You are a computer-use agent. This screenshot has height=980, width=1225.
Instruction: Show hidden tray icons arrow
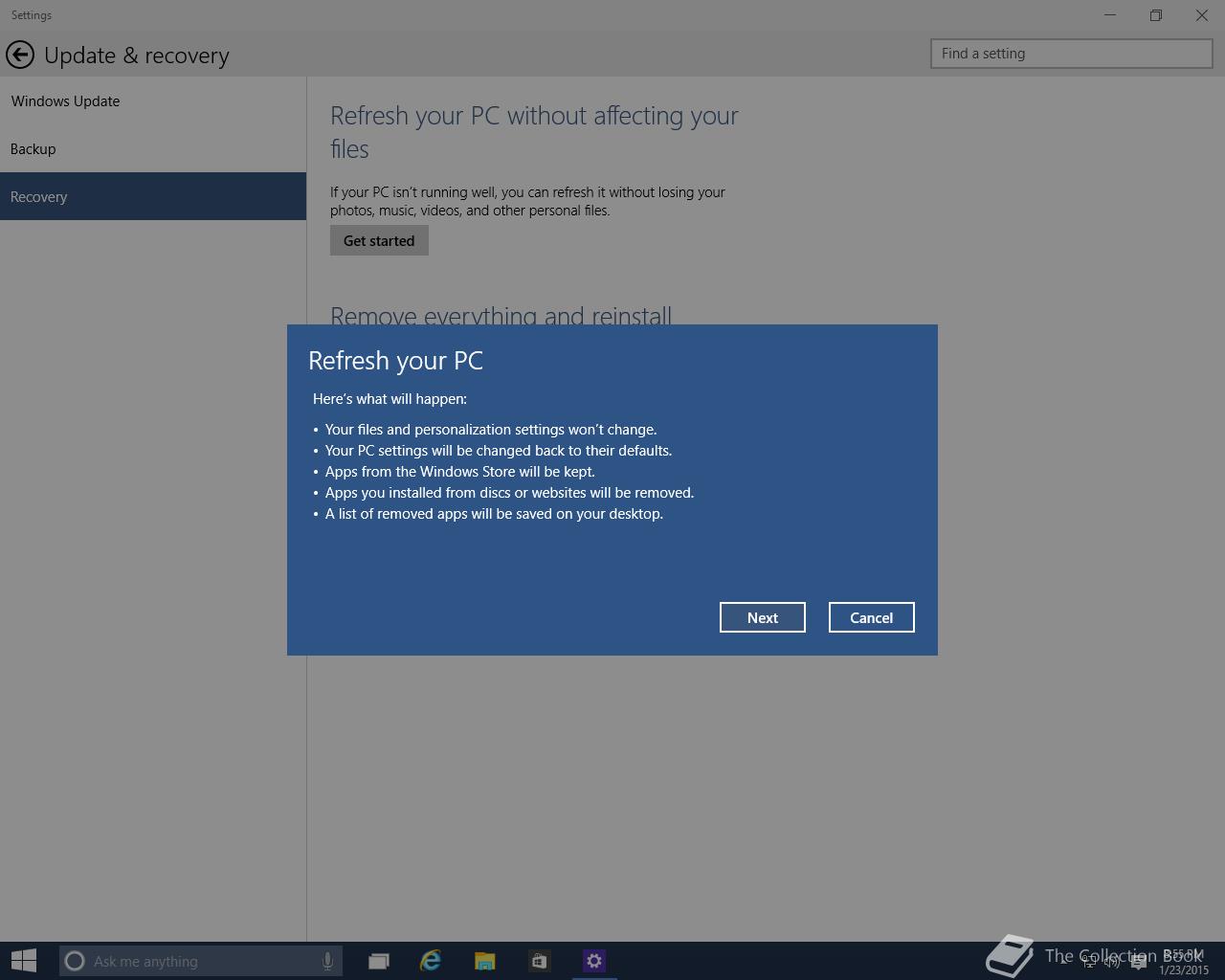click(x=1064, y=962)
